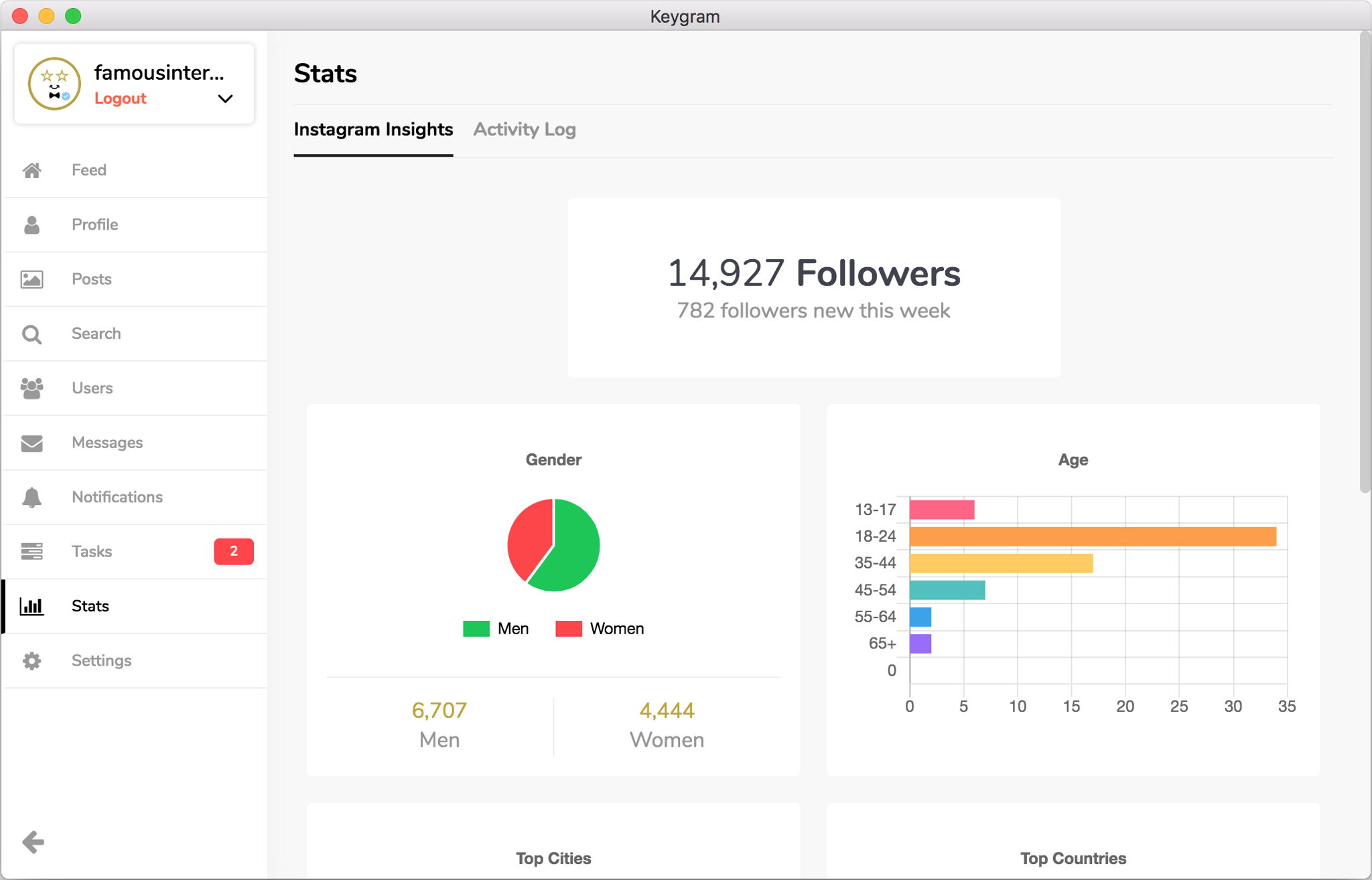Click the pink 13-17 age bar
The width and height of the screenshot is (1372, 880).
(x=942, y=510)
